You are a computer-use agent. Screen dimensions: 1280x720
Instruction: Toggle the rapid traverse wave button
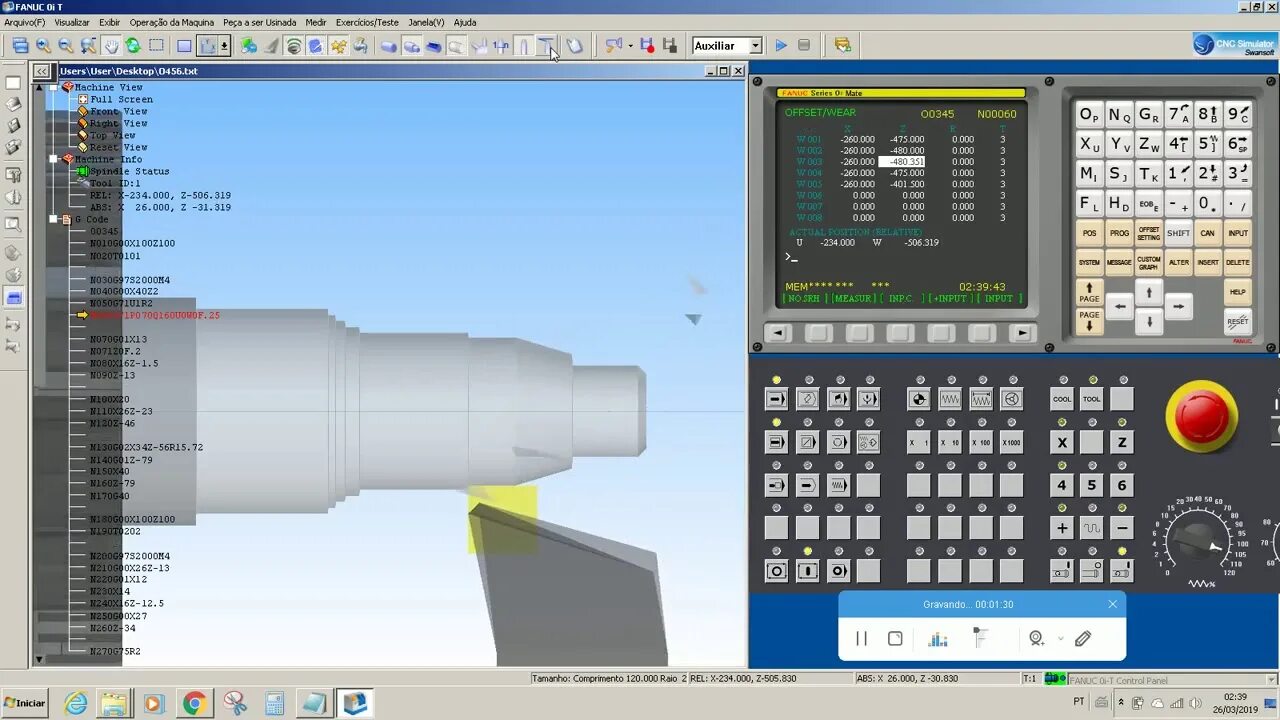1092,528
